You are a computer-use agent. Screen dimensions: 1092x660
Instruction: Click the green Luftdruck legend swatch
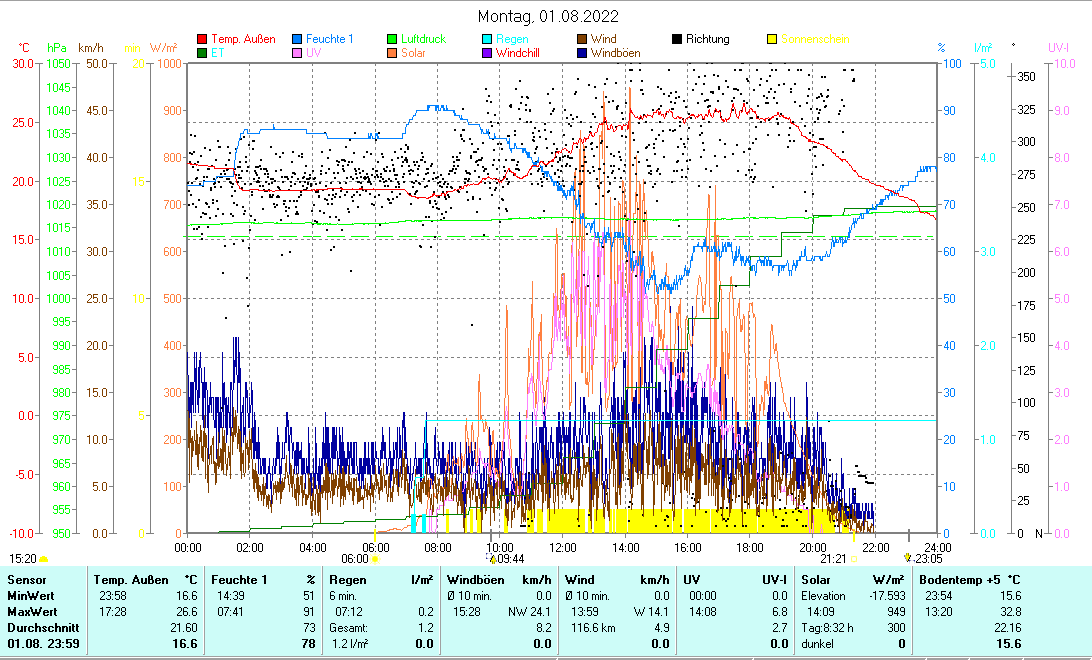point(392,40)
